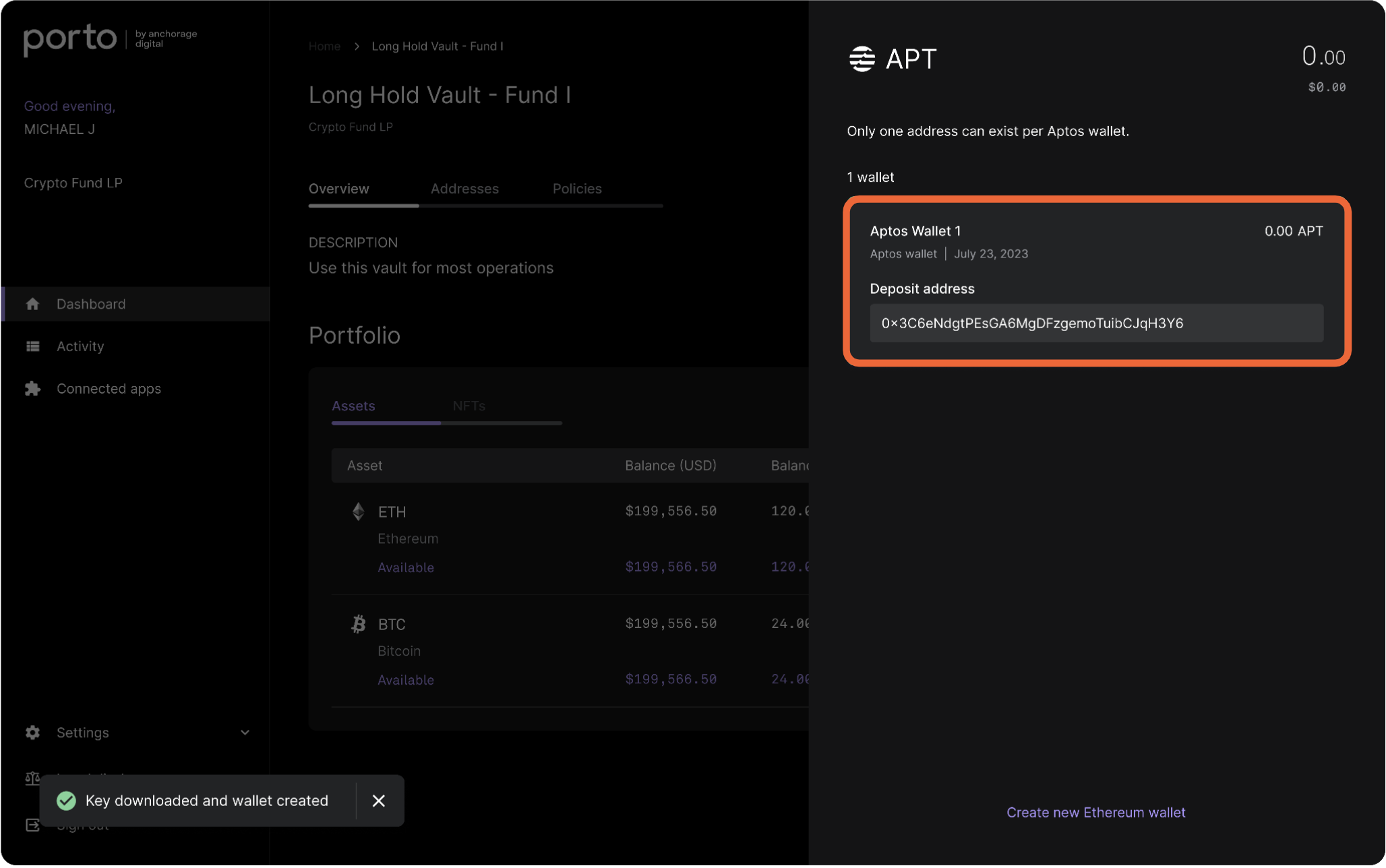Click Long Hold Vault breadcrumb
The image size is (1386, 868).
click(438, 46)
